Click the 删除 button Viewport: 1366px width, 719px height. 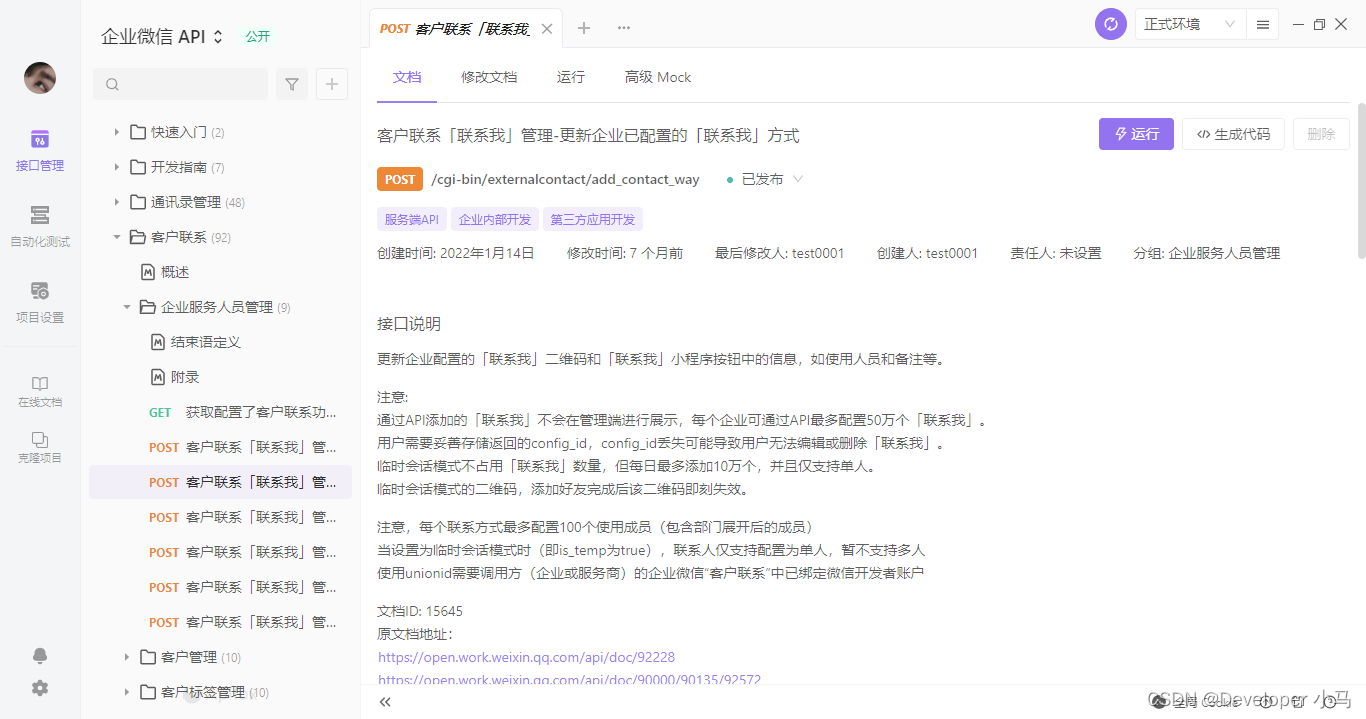[x=1321, y=134]
